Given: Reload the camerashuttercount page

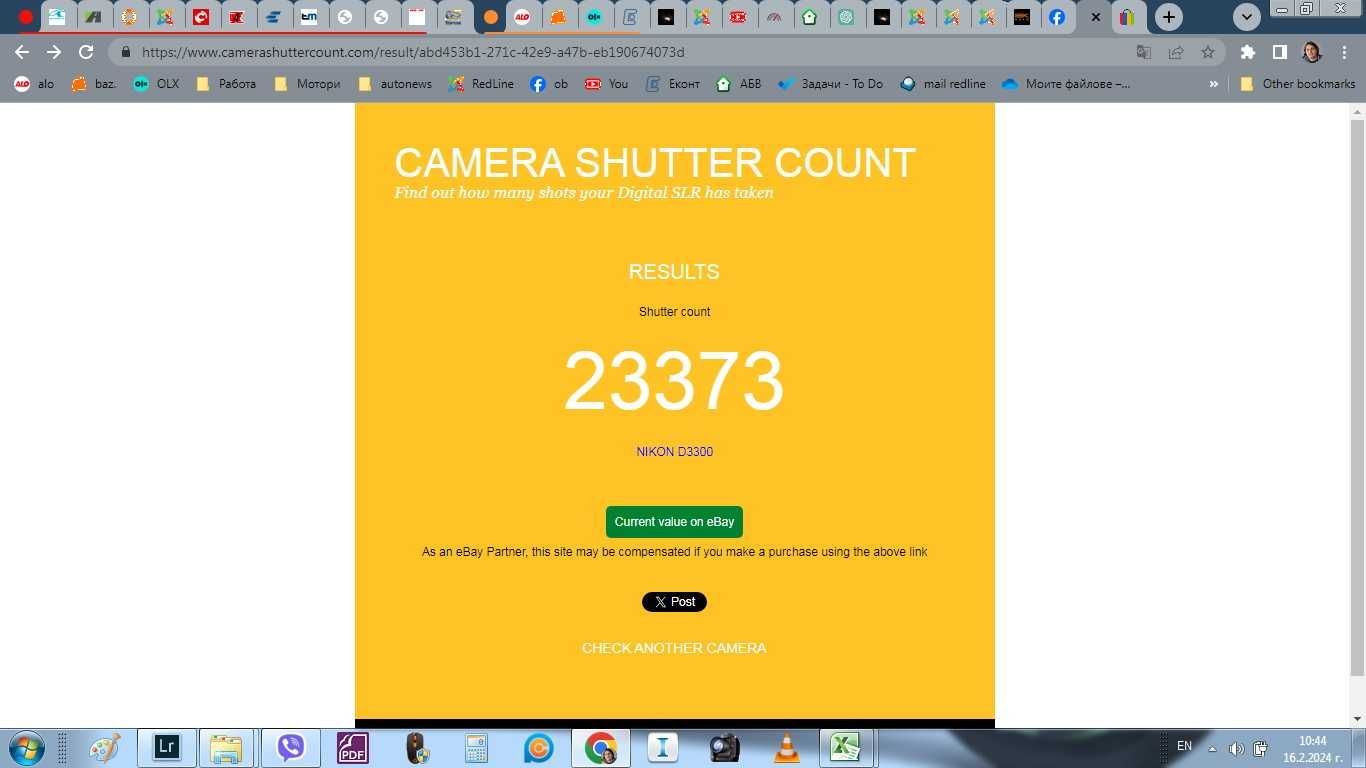Looking at the screenshot, I should click(x=86, y=52).
